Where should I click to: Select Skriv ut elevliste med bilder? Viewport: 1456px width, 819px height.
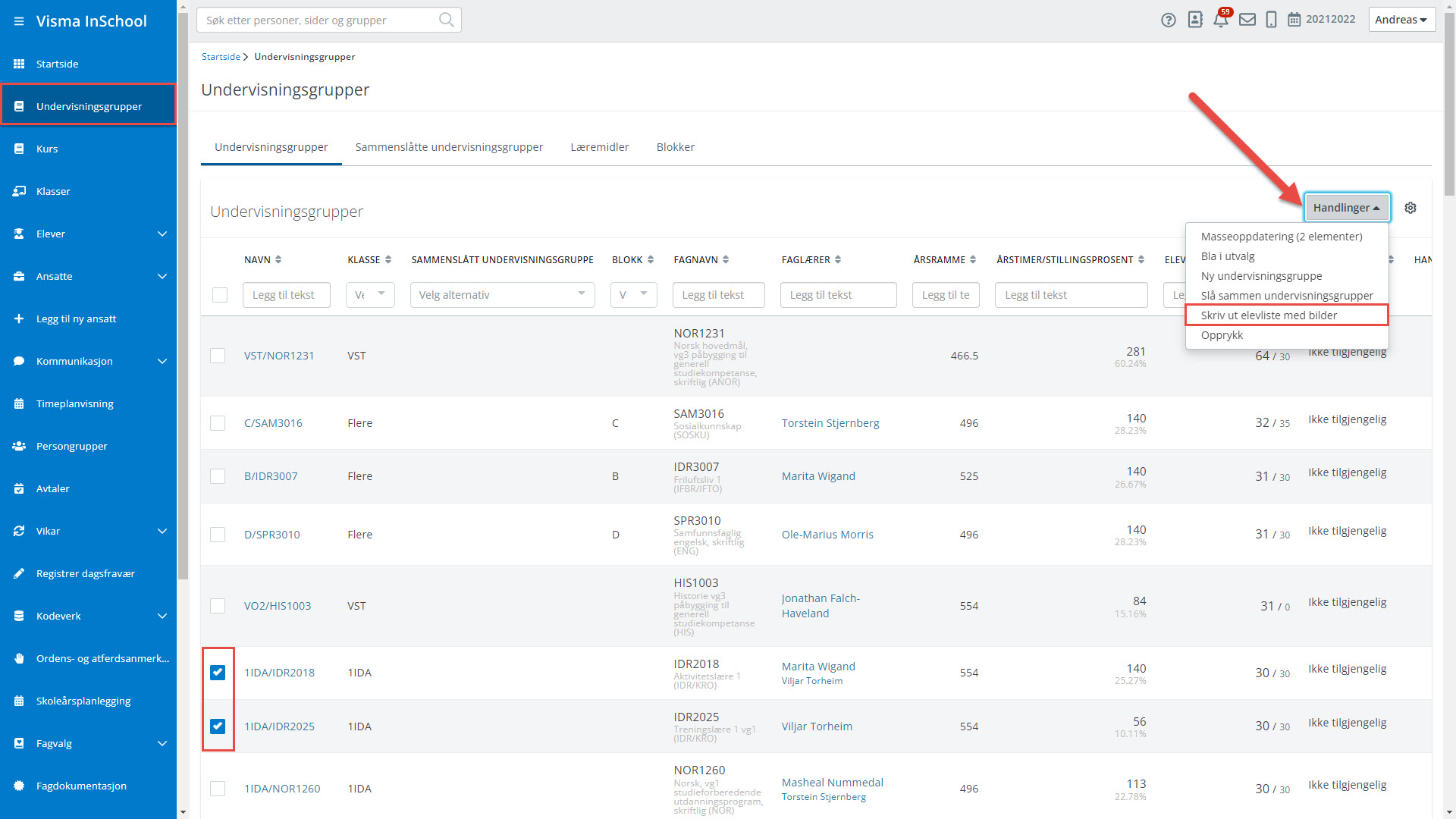tap(1287, 315)
